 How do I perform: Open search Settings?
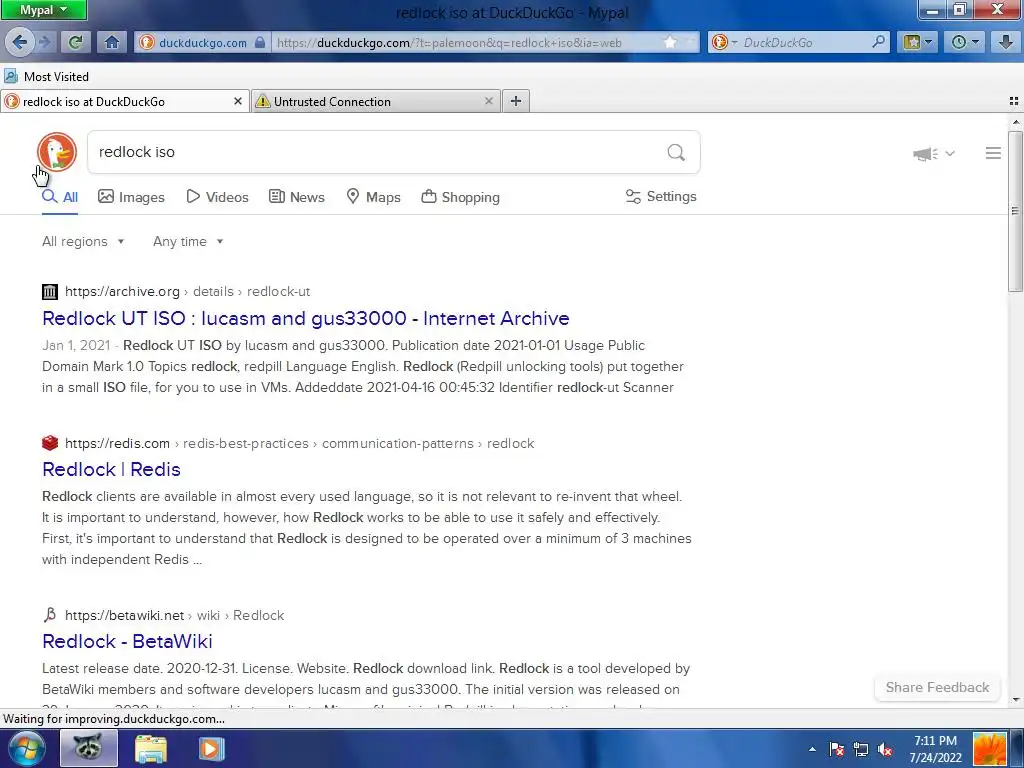[661, 197]
